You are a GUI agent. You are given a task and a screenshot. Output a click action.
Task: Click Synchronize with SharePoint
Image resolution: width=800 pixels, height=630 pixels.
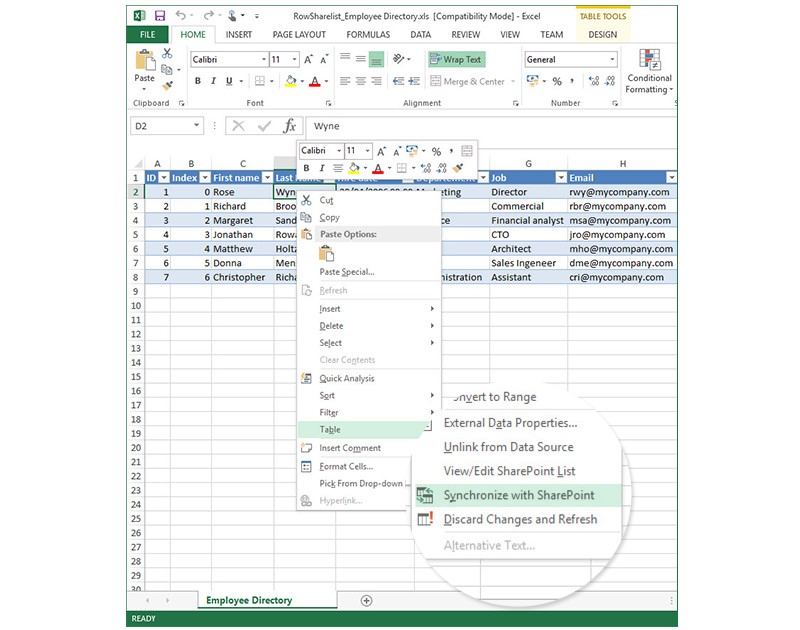pyautogui.click(x=517, y=495)
